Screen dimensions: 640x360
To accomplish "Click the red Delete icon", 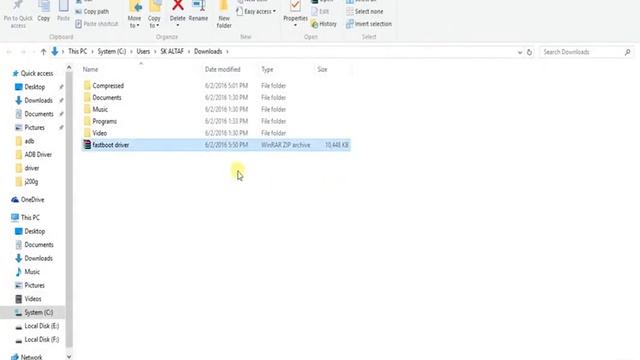I will point(178,6).
